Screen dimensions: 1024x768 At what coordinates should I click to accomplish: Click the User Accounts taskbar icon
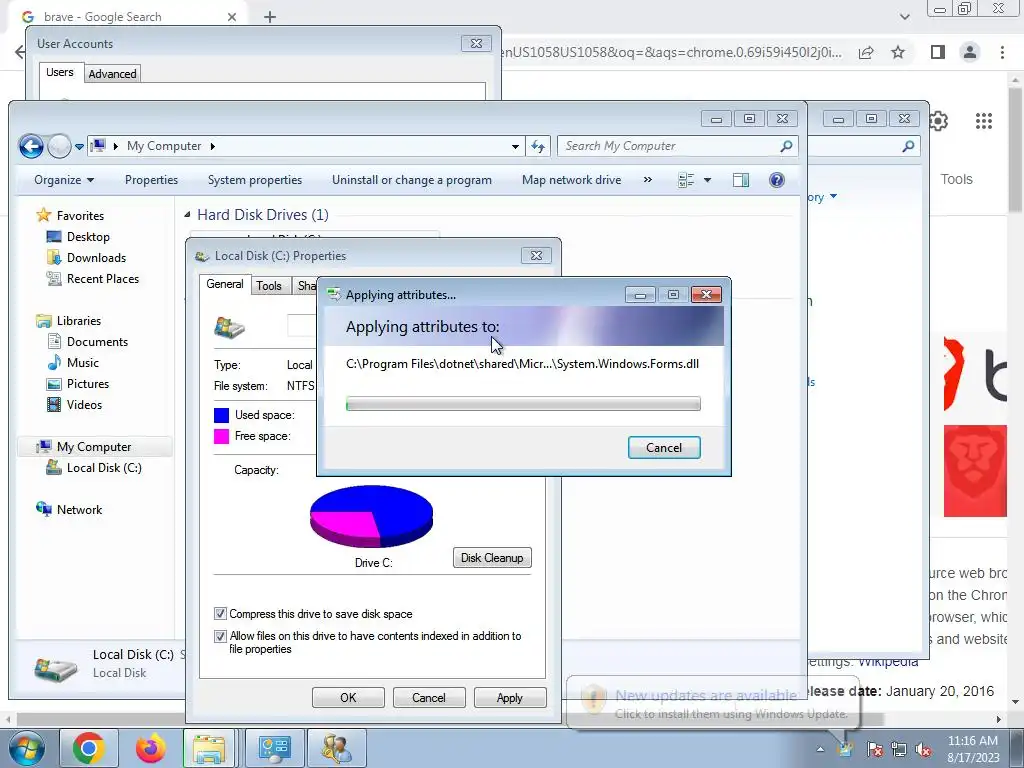point(337,748)
